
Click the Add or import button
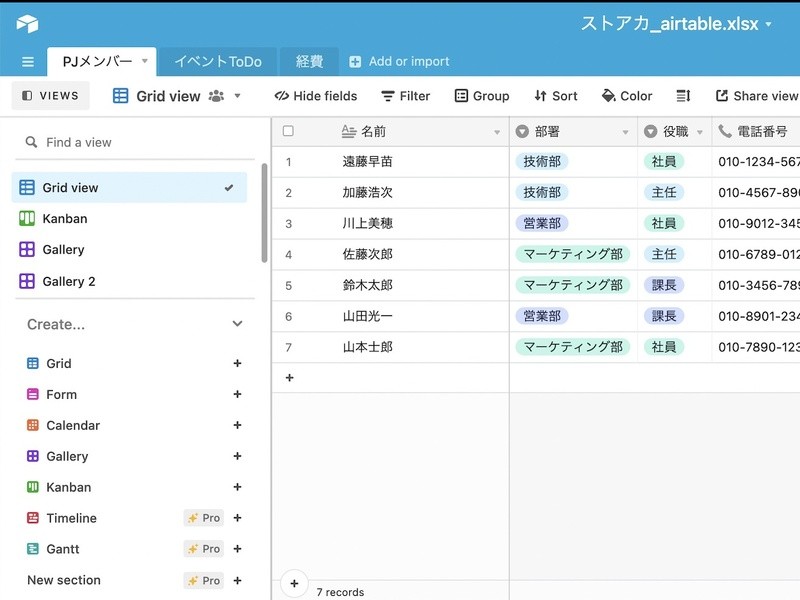click(x=399, y=62)
